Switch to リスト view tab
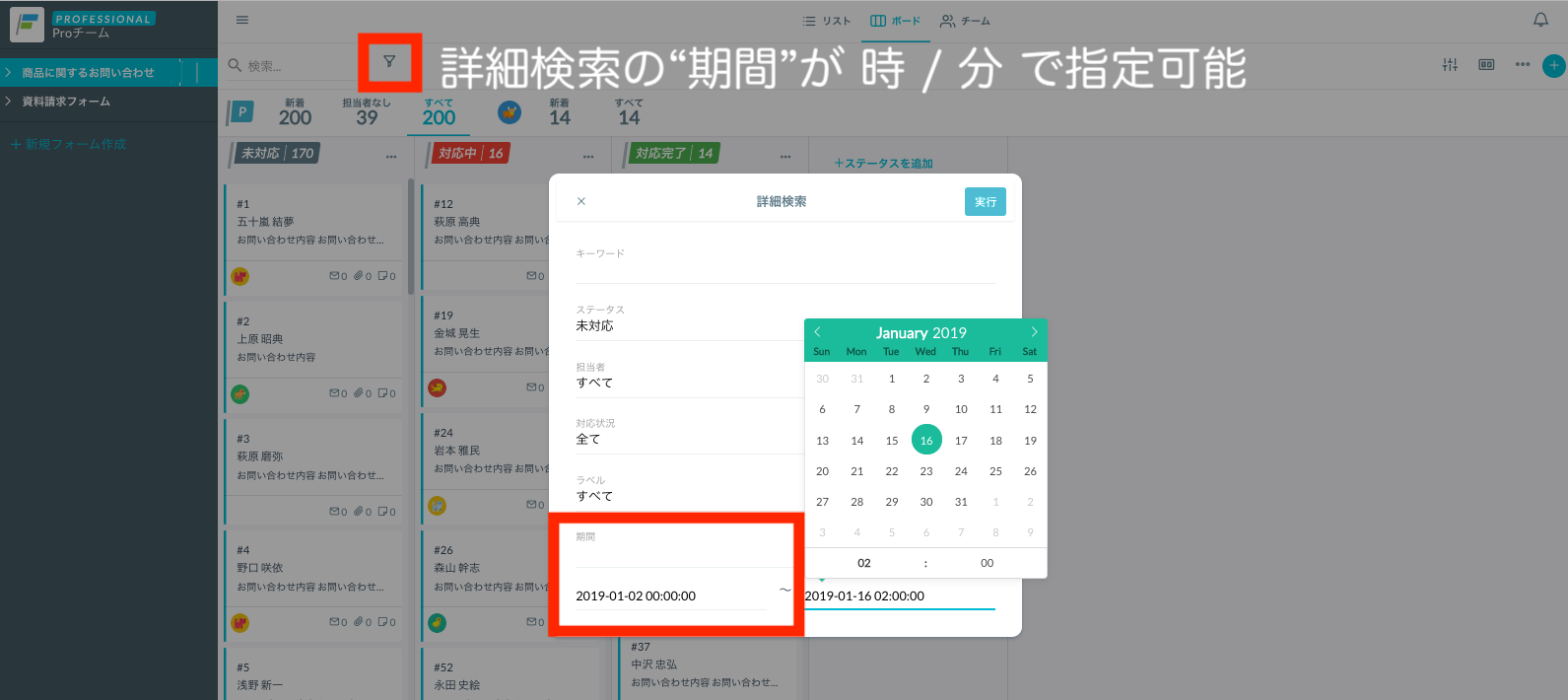Image resolution: width=1568 pixels, height=700 pixels. pos(827,21)
